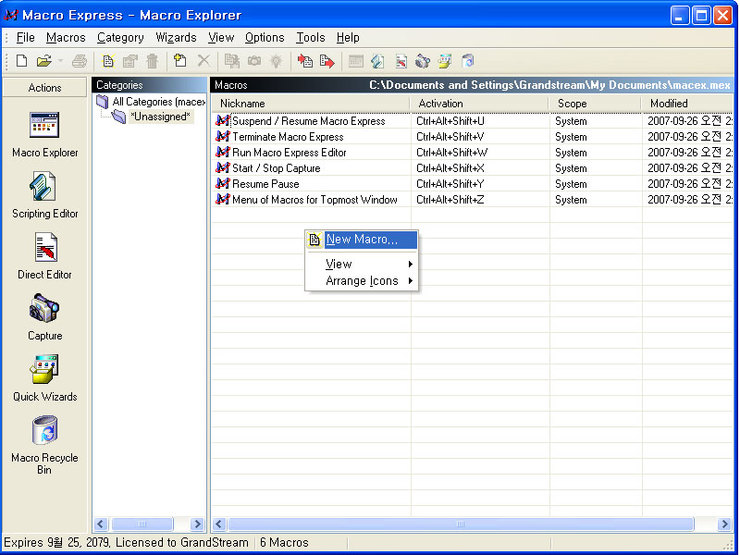740x555 pixels.
Task: Click the 6 Macros status bar entry
Action: point(284,543)
